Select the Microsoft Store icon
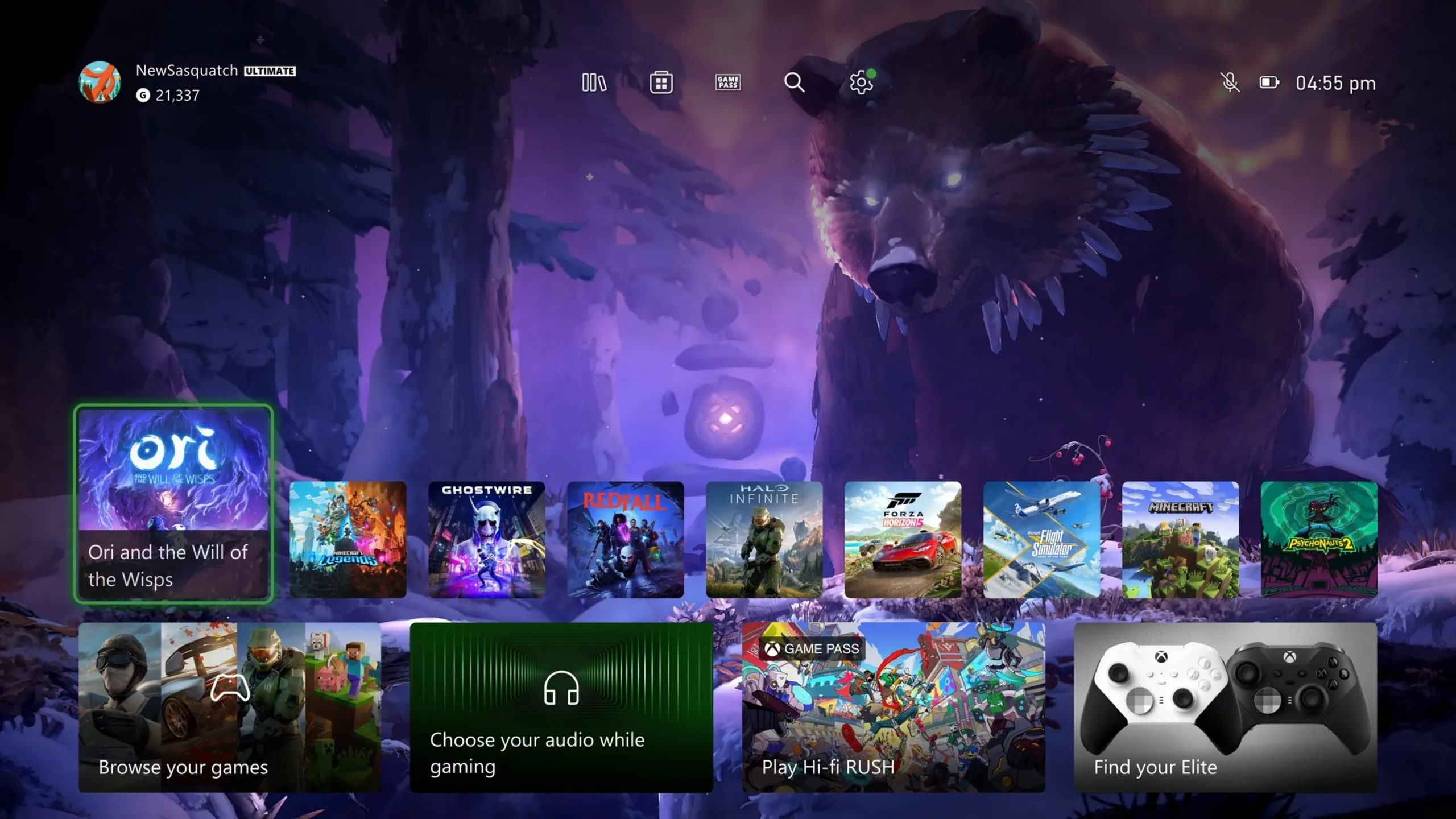 [x=661, y=81]
